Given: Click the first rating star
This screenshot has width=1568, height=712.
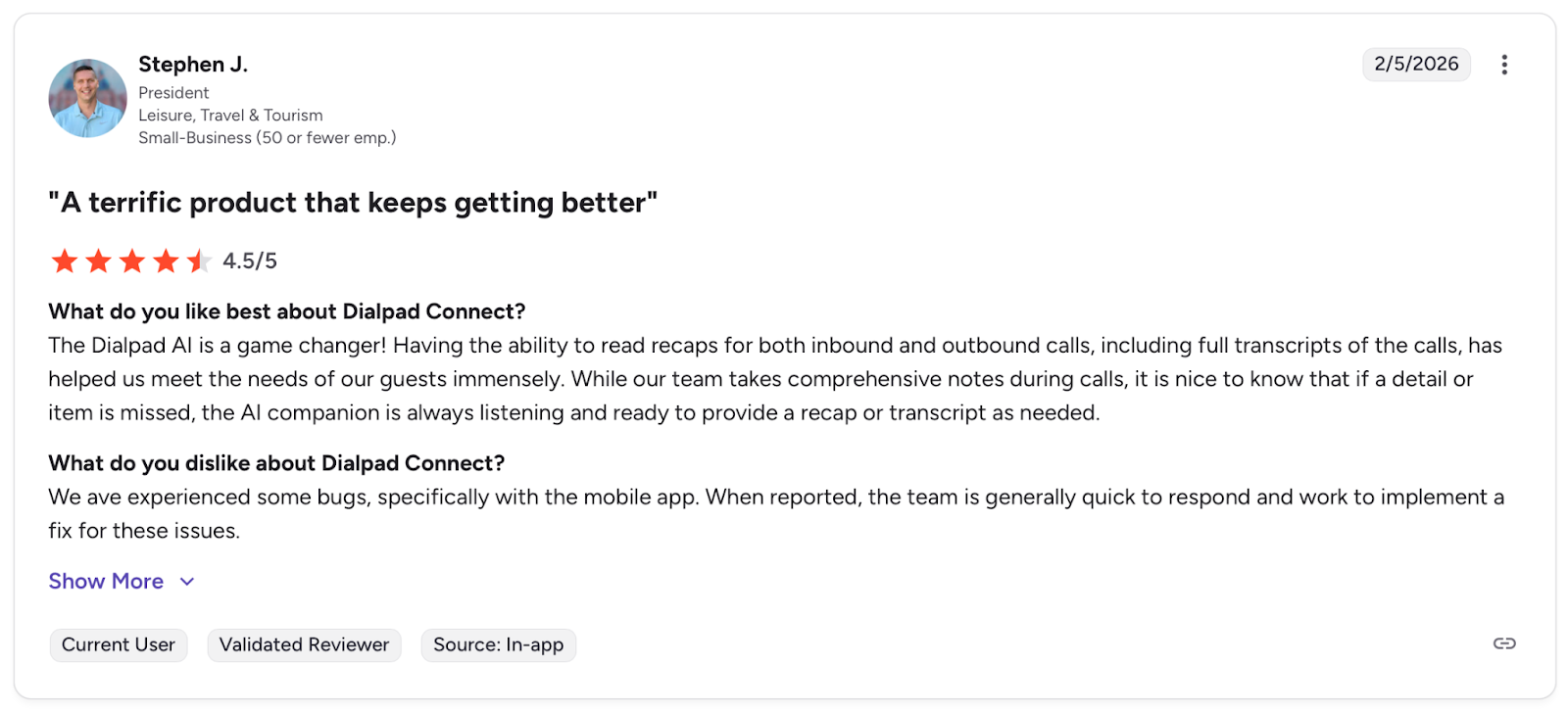Looking at the screenshot, I should 65,261.
